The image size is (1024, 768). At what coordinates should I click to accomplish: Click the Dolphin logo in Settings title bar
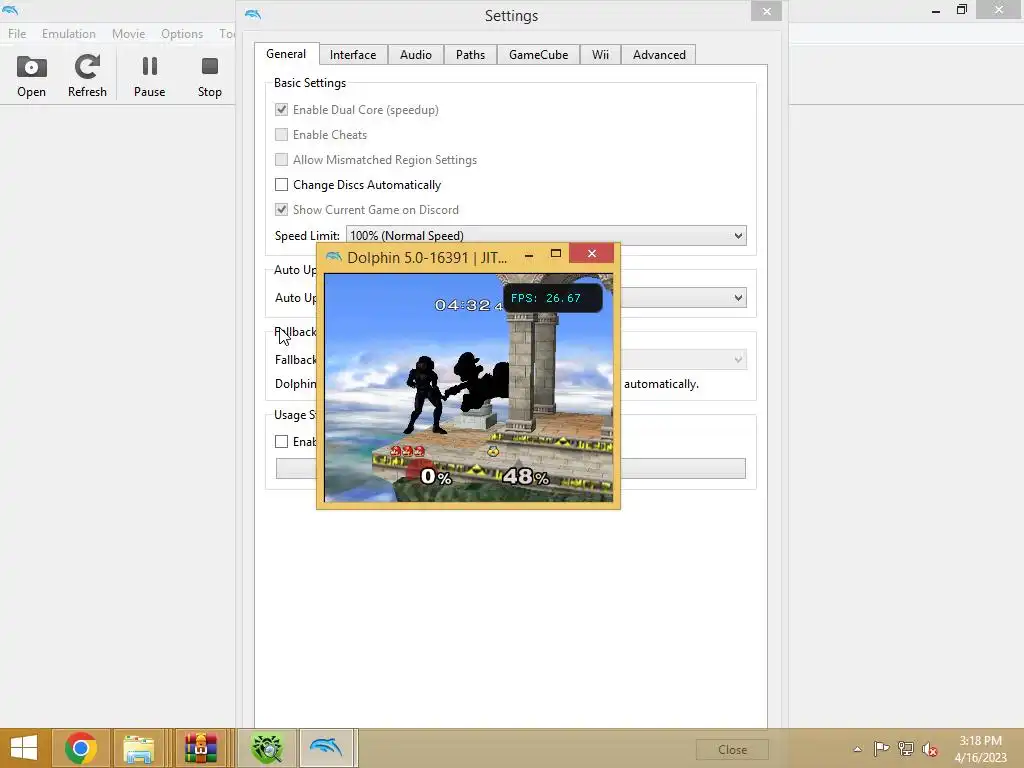[x=253, y=14]
